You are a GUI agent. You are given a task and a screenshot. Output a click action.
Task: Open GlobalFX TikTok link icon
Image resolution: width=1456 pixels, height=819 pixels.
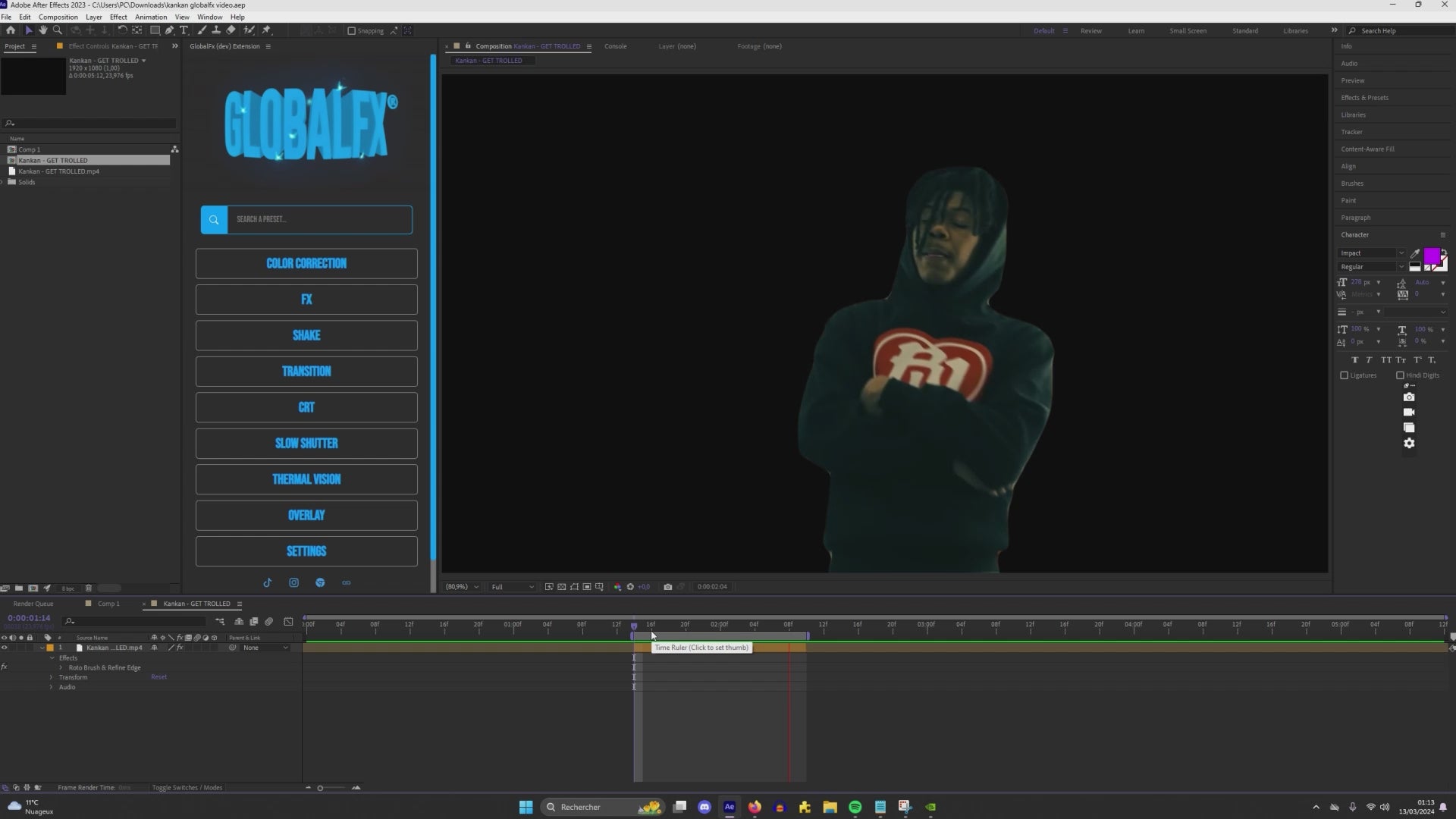point(267,582)
